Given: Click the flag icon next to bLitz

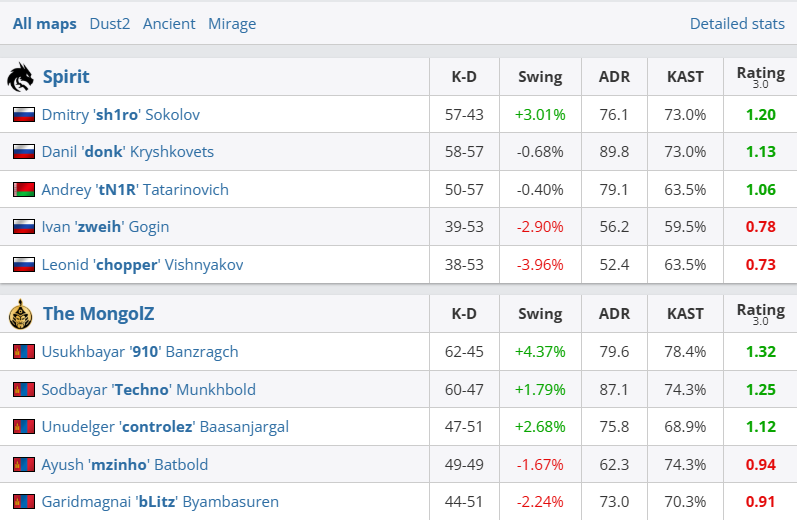Looking at the screenshot, I should pos(23,502).
